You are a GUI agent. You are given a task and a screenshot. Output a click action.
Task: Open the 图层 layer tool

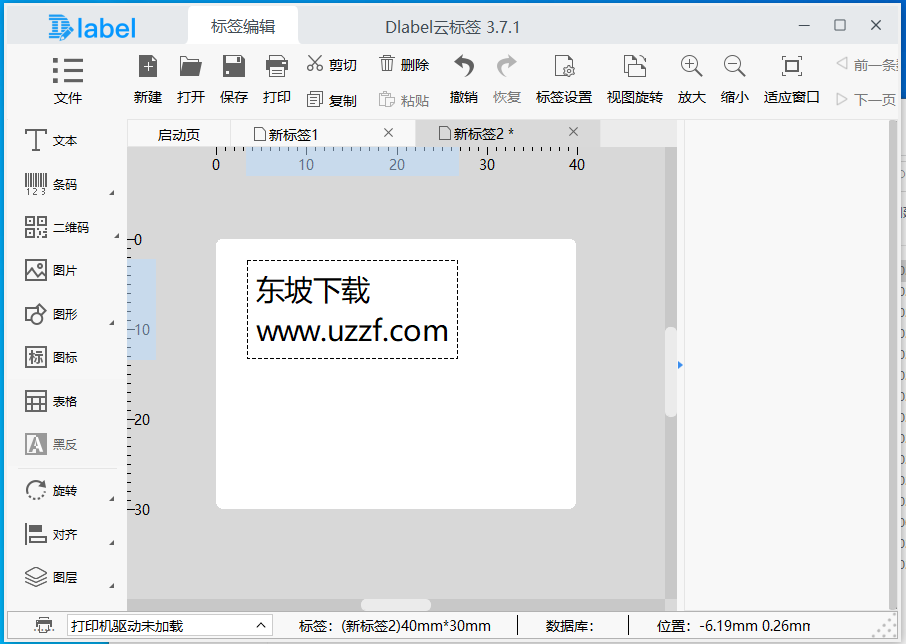pos(51,577)
